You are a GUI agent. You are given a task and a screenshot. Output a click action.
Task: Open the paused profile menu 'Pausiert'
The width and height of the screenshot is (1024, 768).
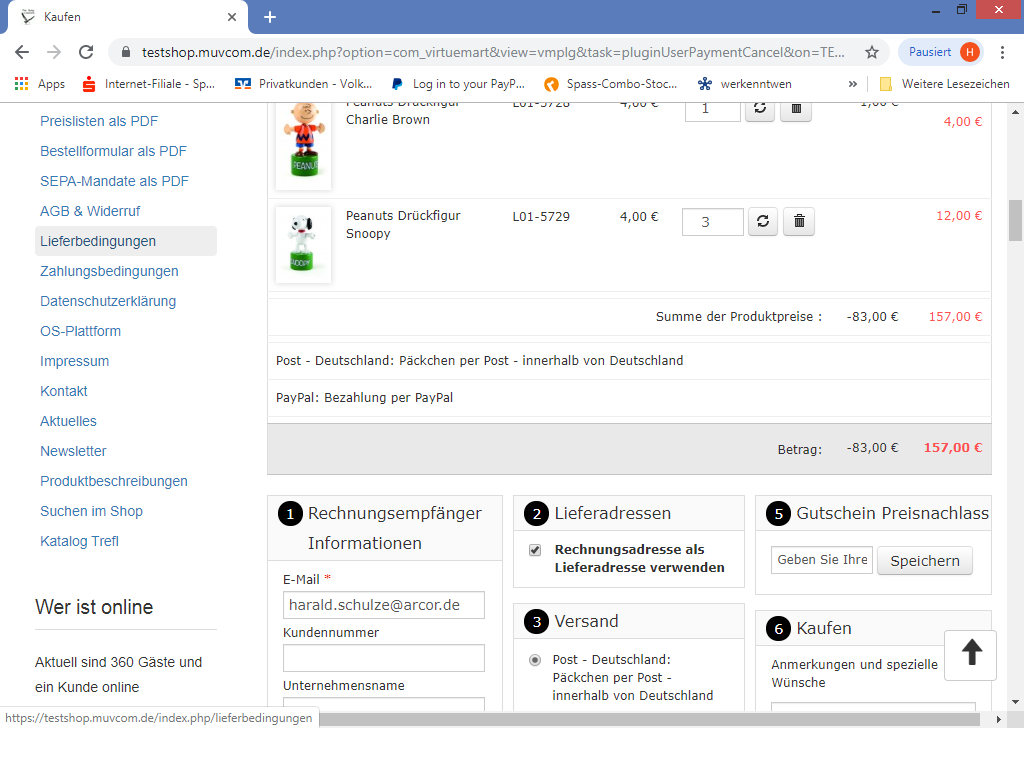[942, 52]
